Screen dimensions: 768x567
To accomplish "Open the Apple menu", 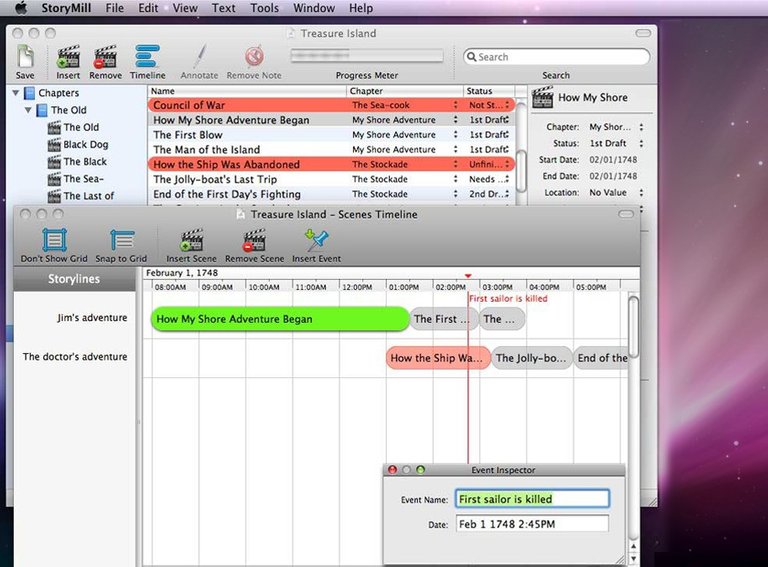I will [x=21, y=8].
